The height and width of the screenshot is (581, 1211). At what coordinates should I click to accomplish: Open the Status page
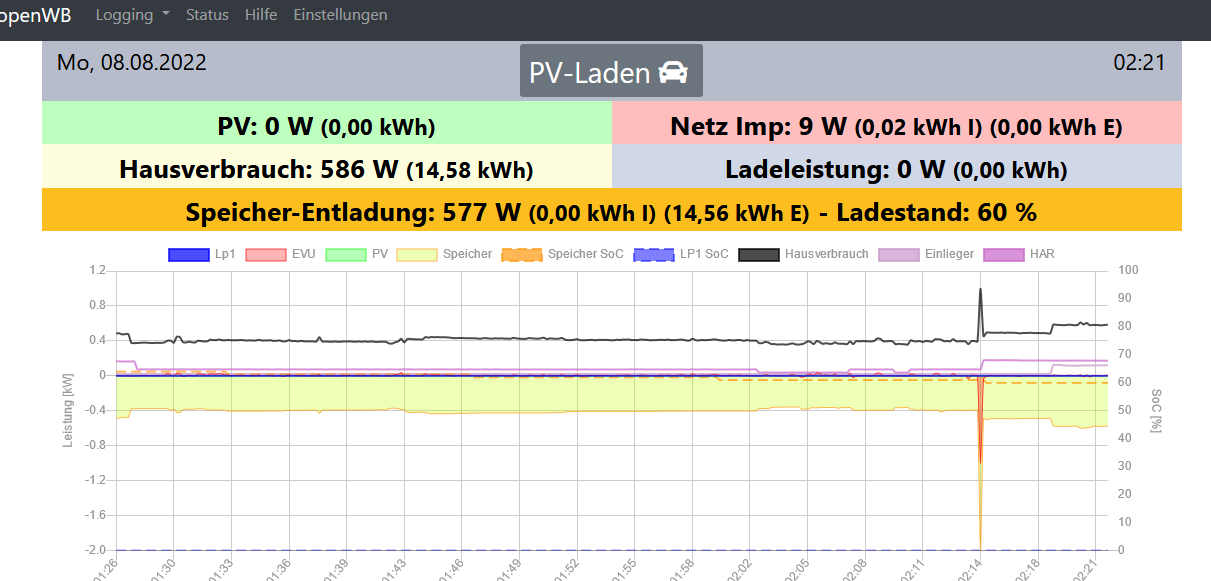click(207, 15)
